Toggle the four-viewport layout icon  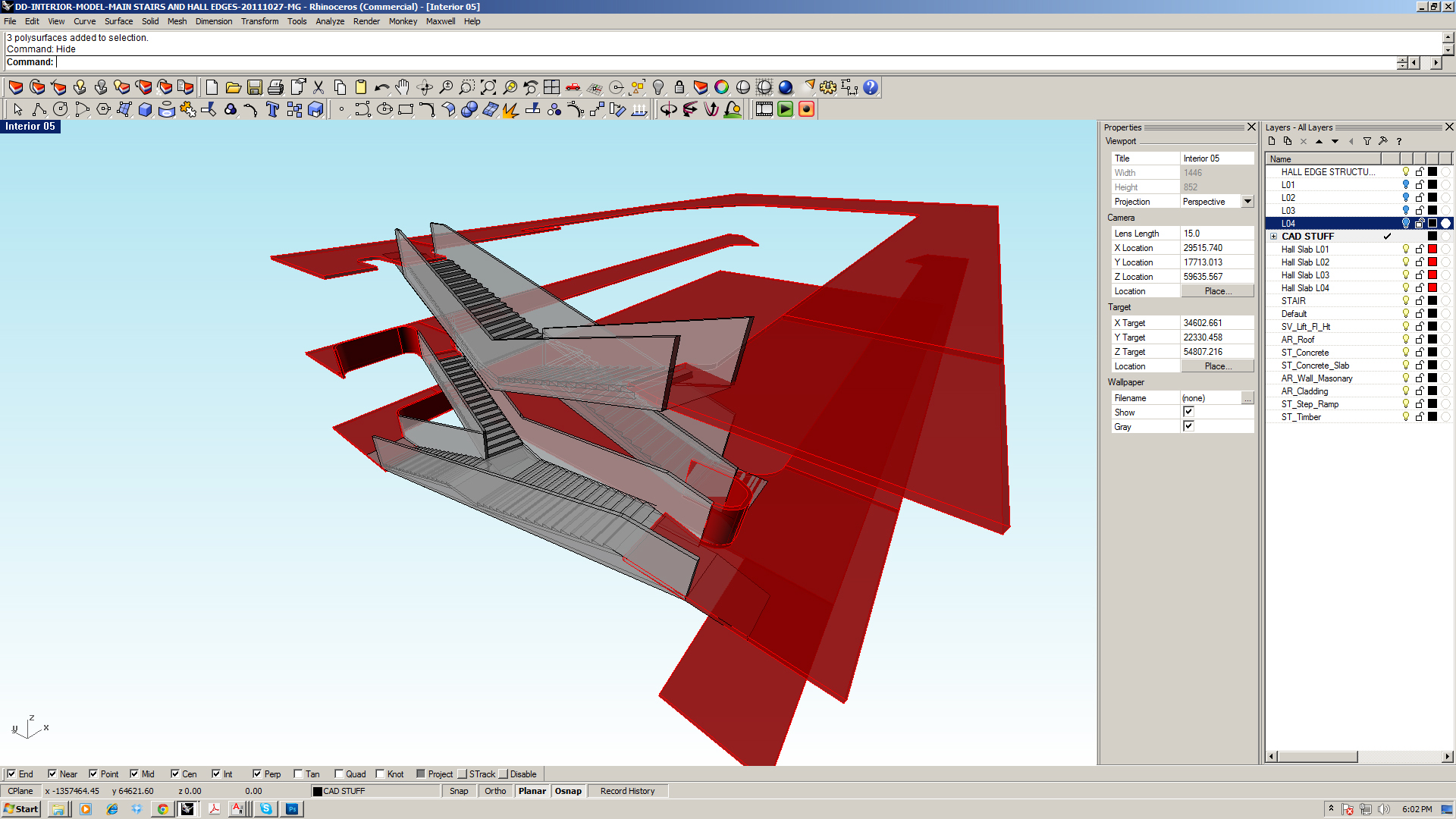point(552,87)
